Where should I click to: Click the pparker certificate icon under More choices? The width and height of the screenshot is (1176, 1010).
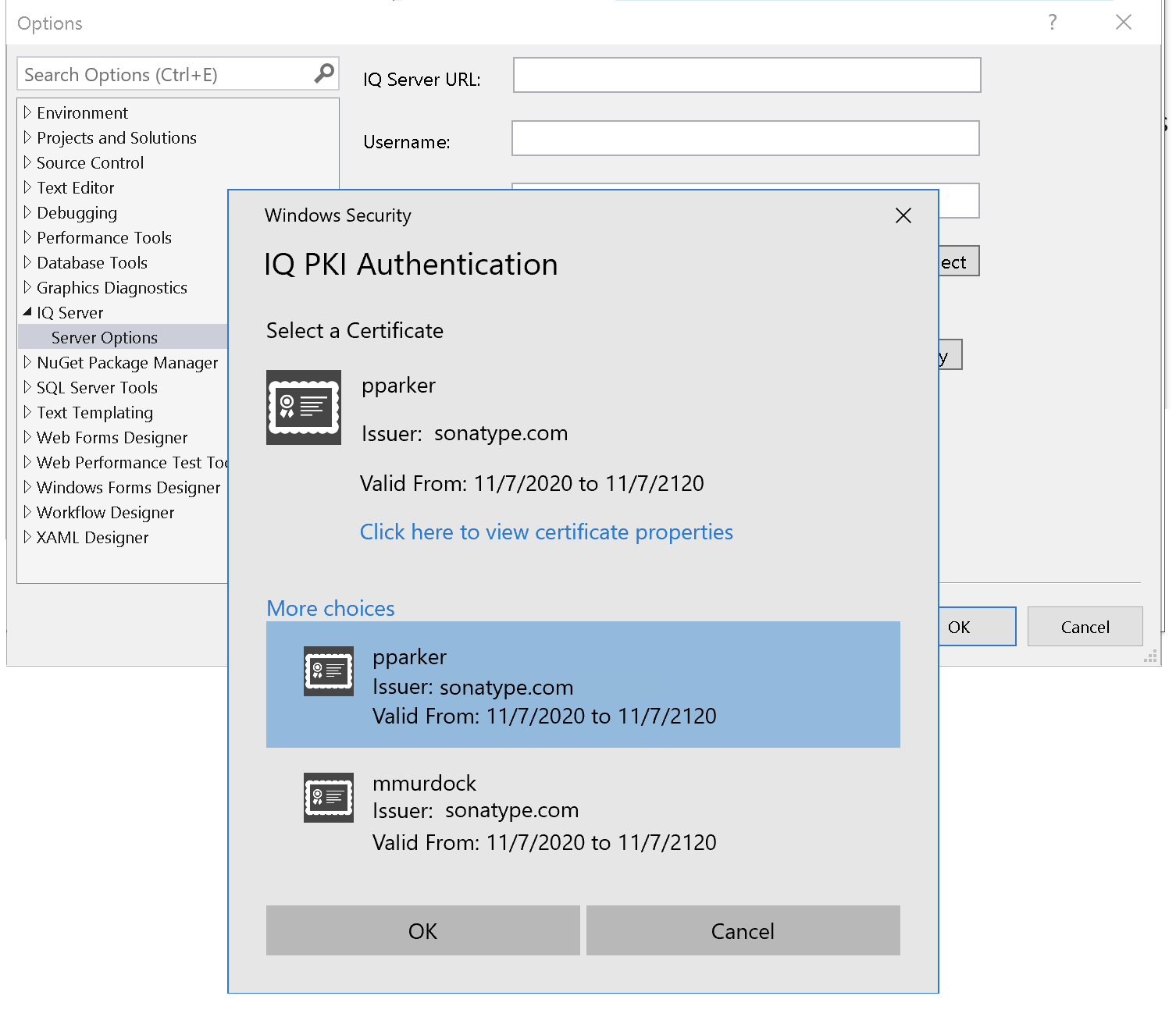coord(329,671)
